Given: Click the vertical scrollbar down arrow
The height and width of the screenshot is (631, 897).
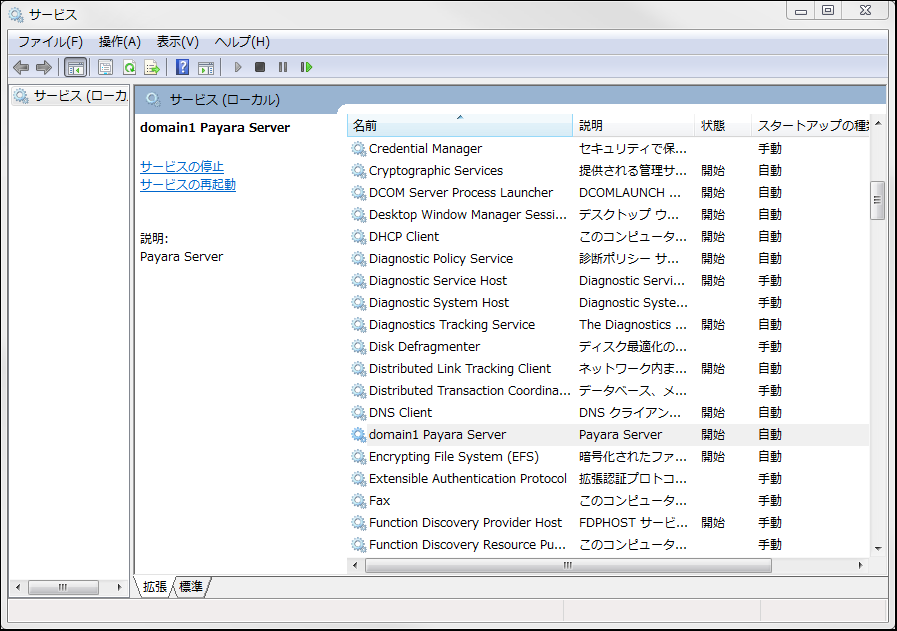Looking at the screenshot, I should click(x=877, y=548).
